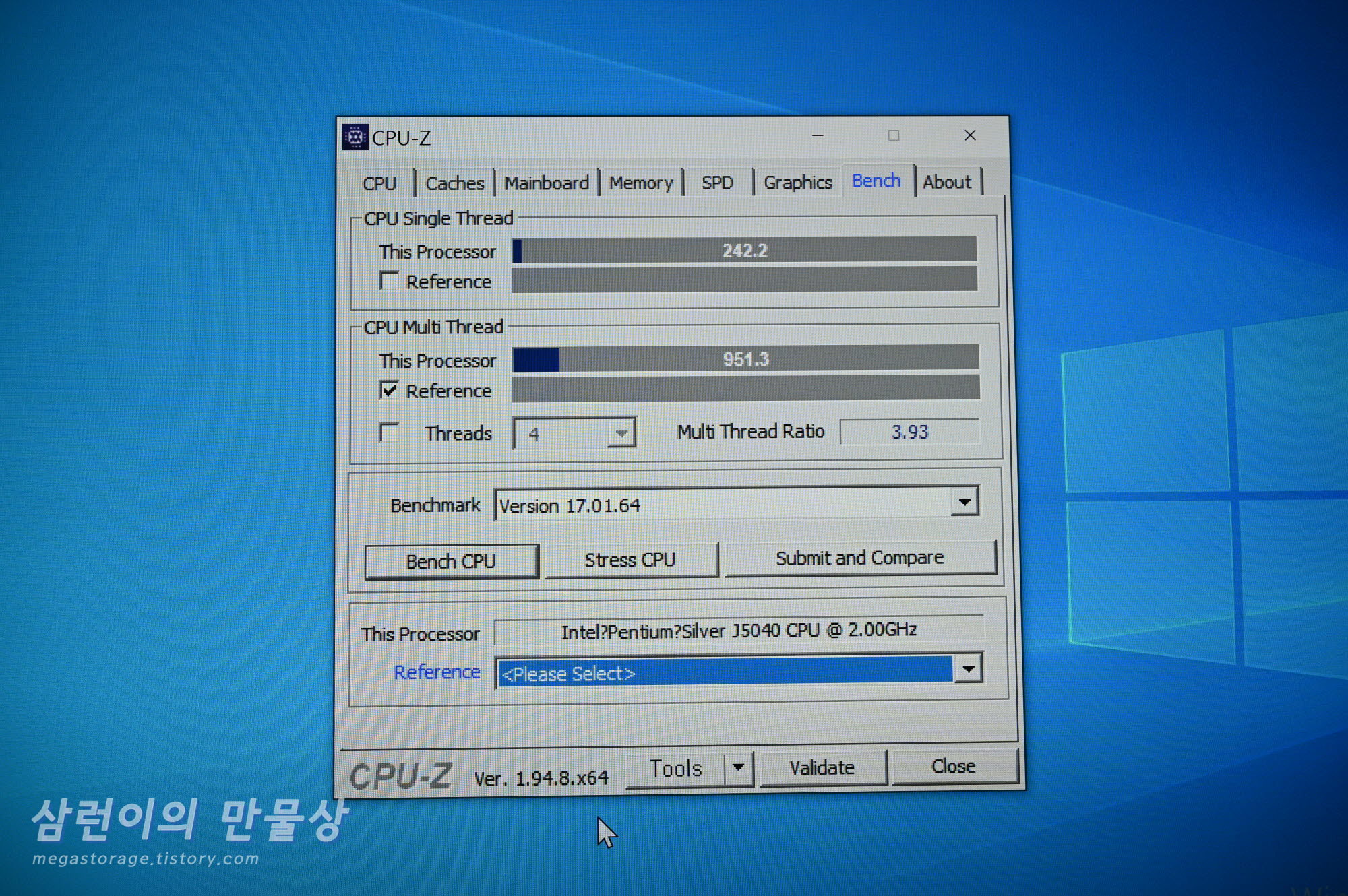Open the Threads count dropdown
The height and width of the screenshot is (896, 1348).
(x=621, y=433)
